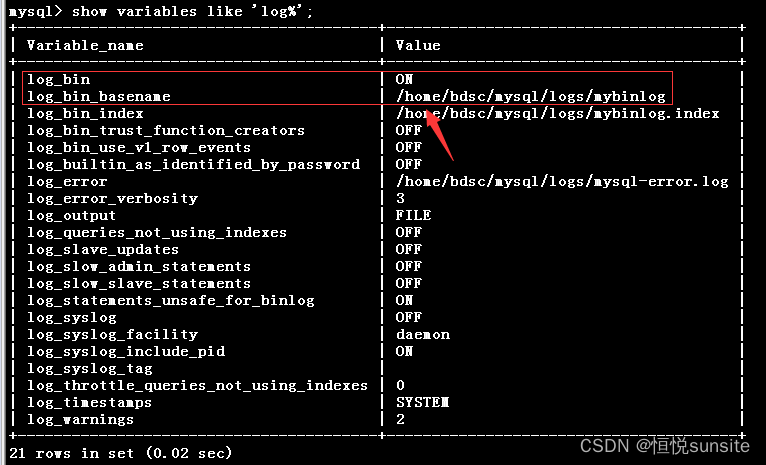
Task: Click the log_bin_basename path value
Action: pyautogui.click(x=531, y=96)
